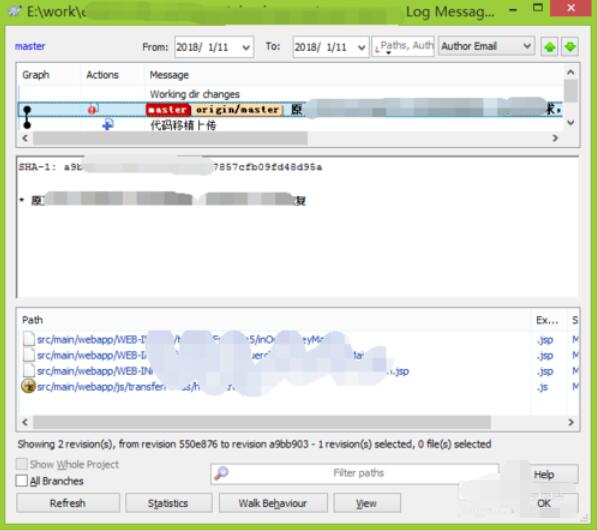Click the magnifier icon in Filter paths
Viewport: 597px width, 530px height.
(221, 473)
